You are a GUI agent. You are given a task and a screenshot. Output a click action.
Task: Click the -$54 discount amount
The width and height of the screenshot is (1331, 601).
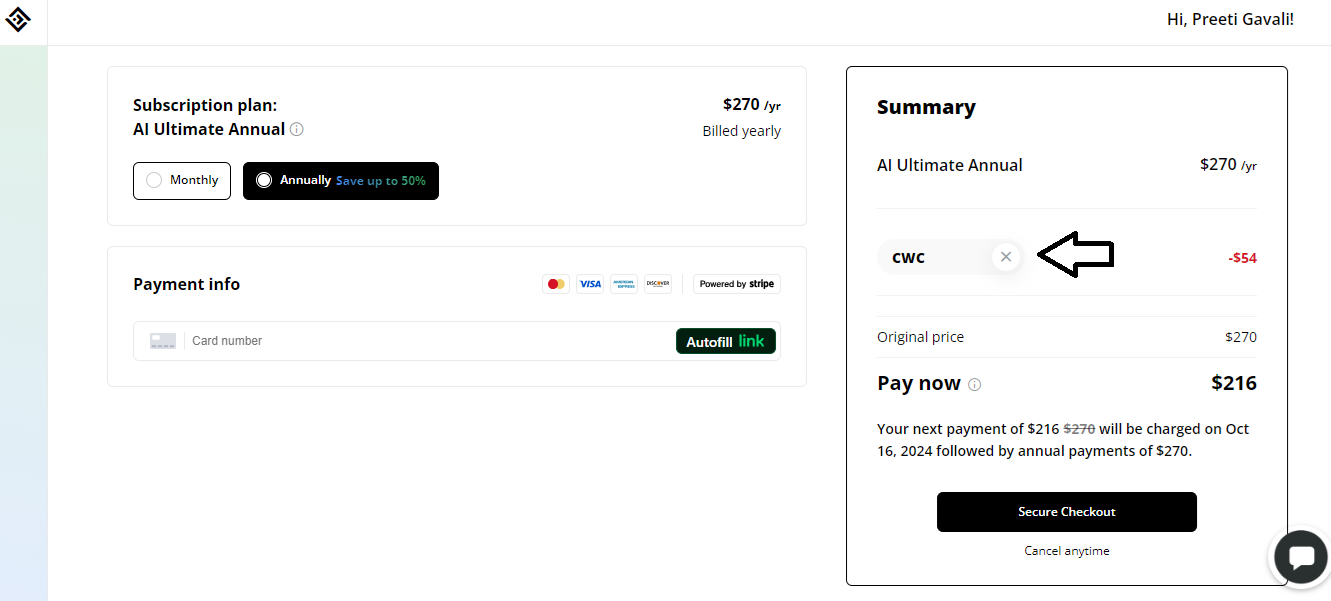point(1243,258)
